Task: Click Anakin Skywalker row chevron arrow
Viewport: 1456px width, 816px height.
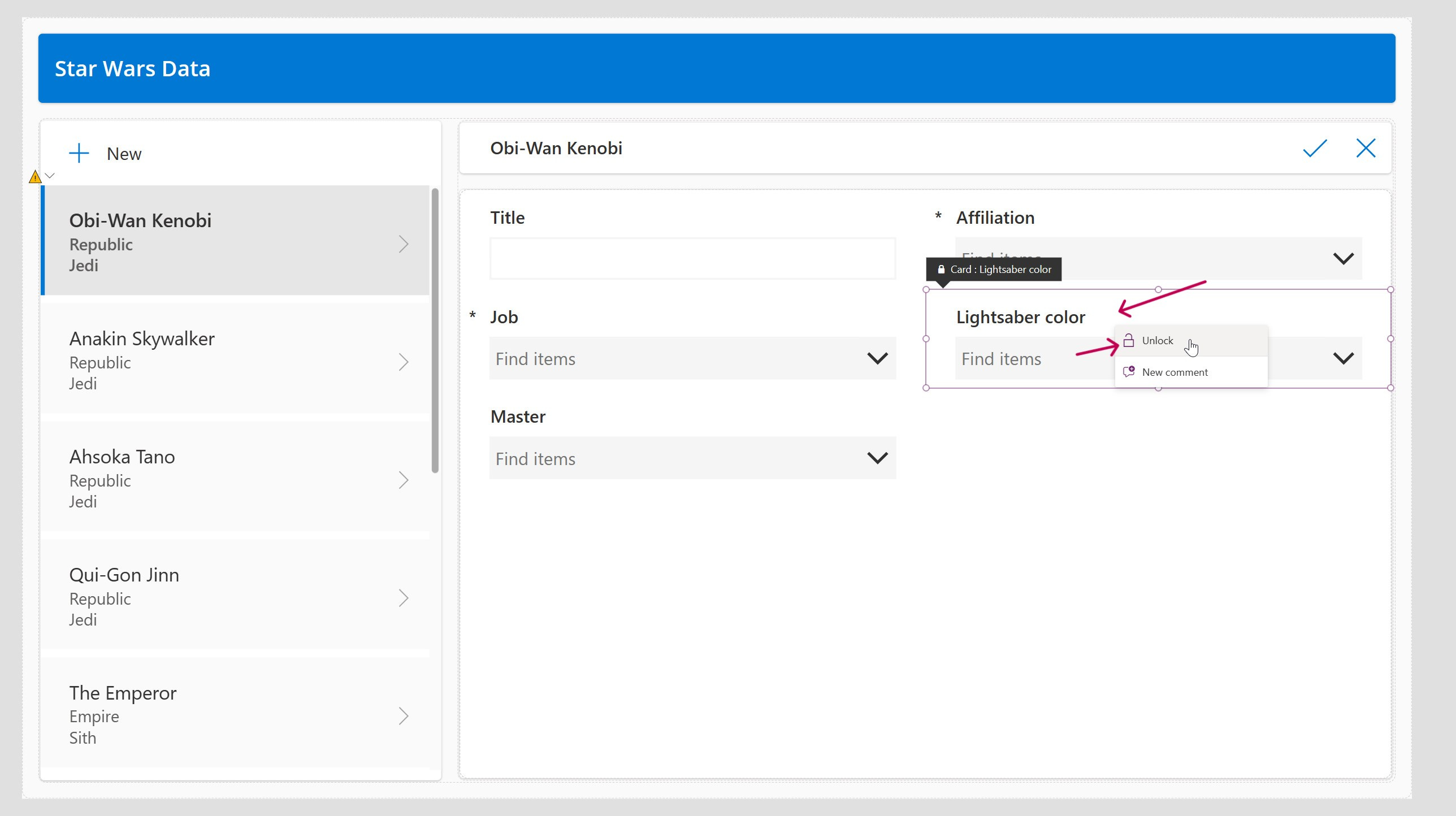Action: point(403,362)
